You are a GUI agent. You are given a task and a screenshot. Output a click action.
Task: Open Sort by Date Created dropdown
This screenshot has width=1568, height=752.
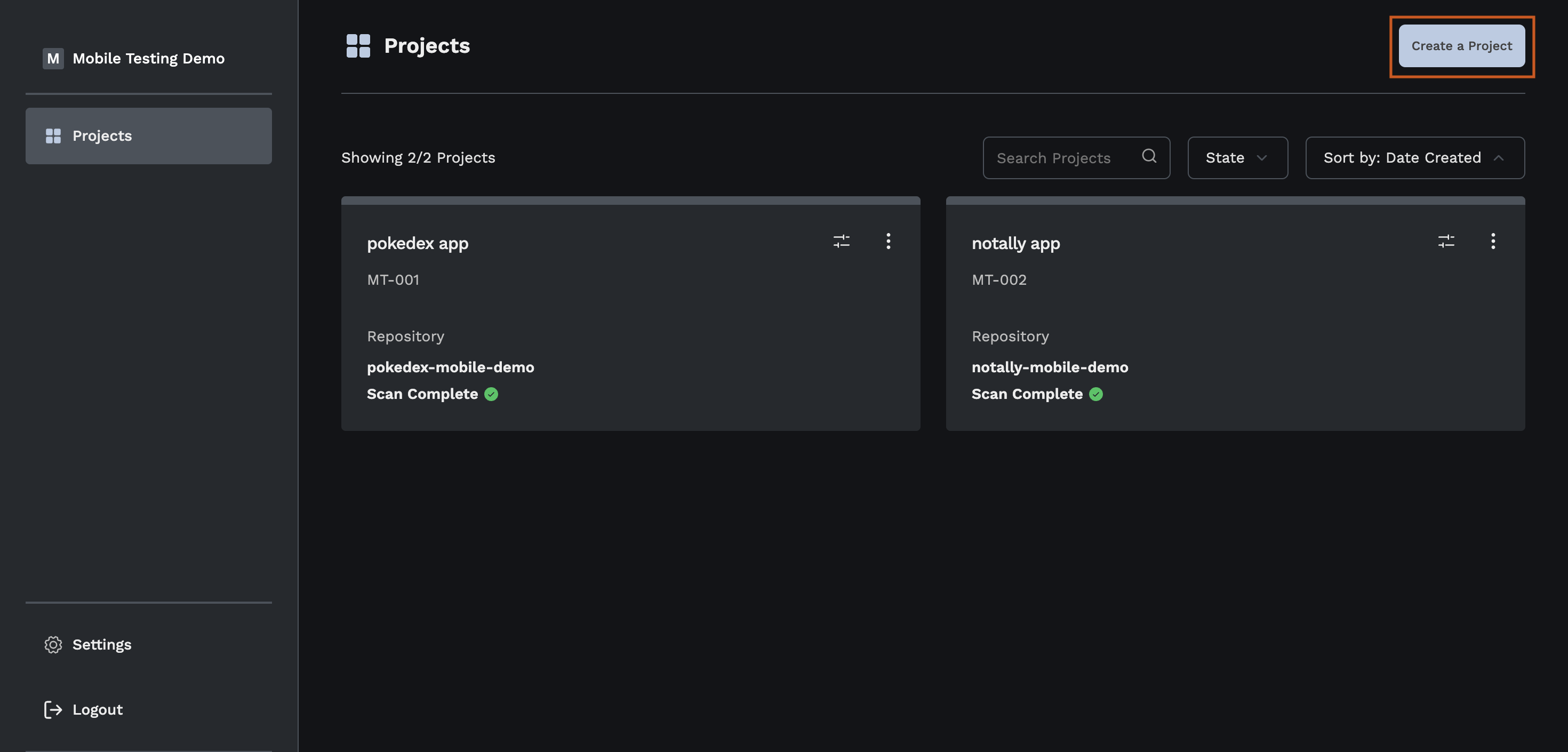pyautogui.click(x=1414, y=158)
